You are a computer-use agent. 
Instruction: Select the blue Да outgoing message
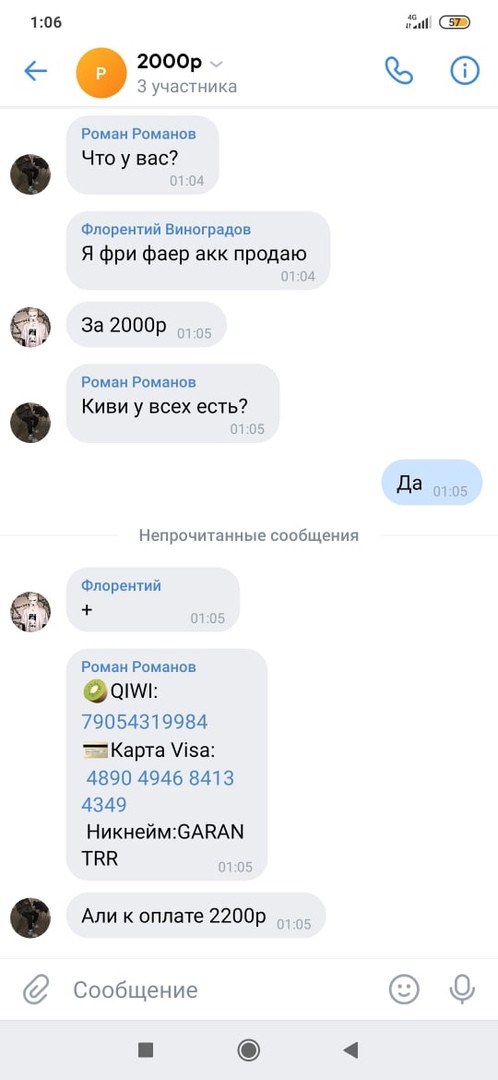432,483
